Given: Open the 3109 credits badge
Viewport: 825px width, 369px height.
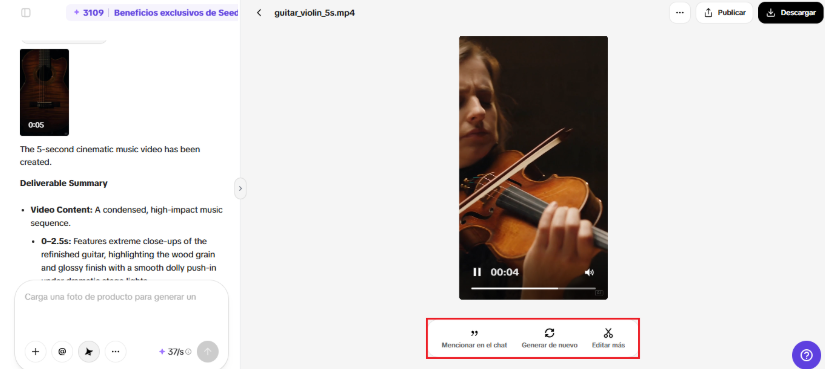Looking at the screenshot, I should point(88,13).
